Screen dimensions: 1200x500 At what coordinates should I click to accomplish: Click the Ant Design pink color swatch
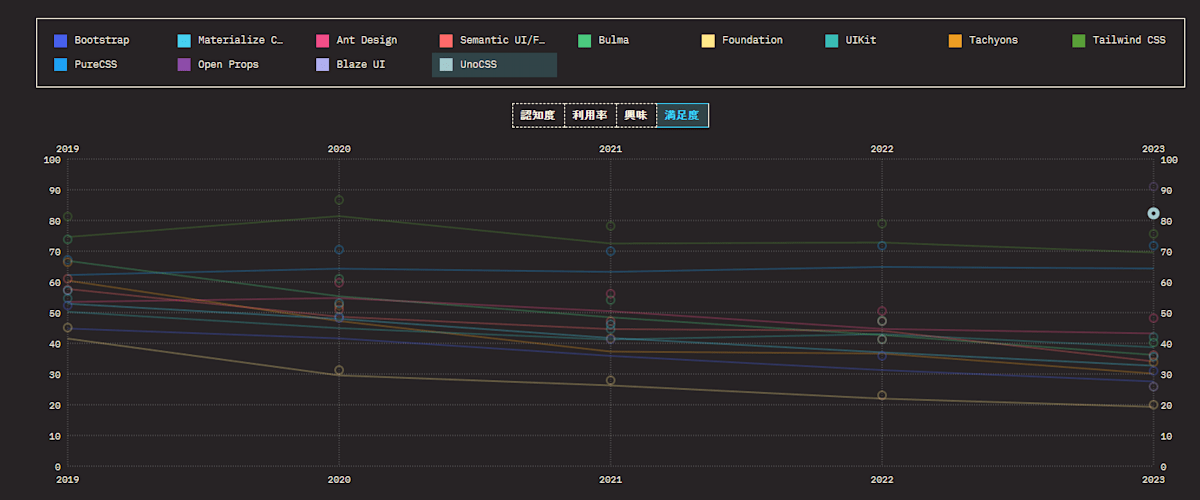(x=322, y=41)
